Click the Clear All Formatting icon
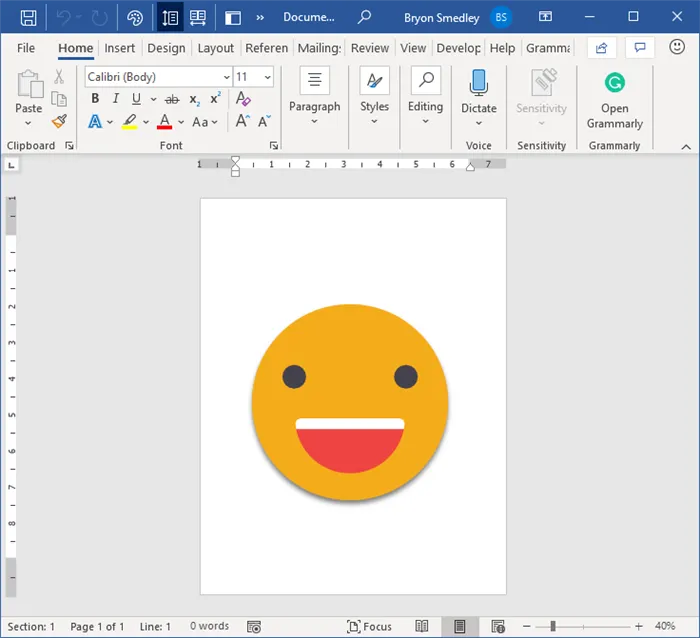The height and width of the screenshot is (638, 700). pyautogui.click(x=243, y=99)
